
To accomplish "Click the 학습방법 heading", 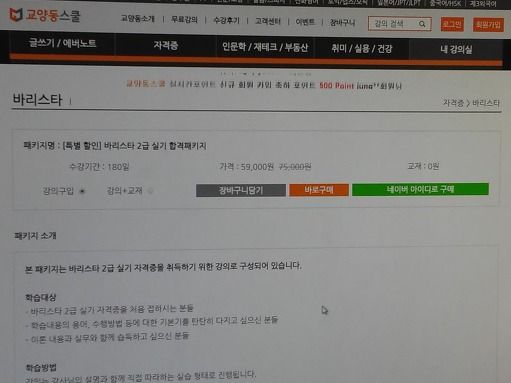I will (41, 368).
